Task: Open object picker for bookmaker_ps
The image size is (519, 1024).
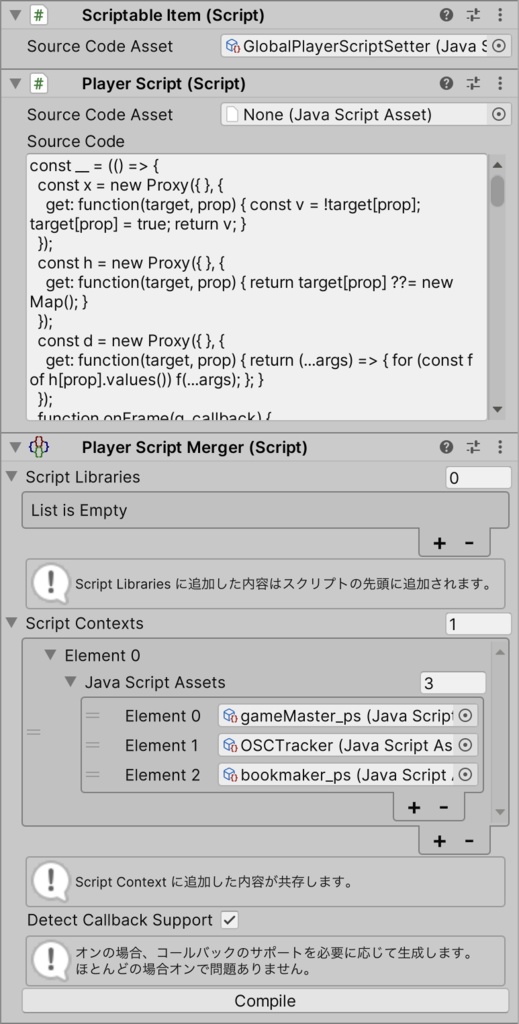Action: click(465, 775)
